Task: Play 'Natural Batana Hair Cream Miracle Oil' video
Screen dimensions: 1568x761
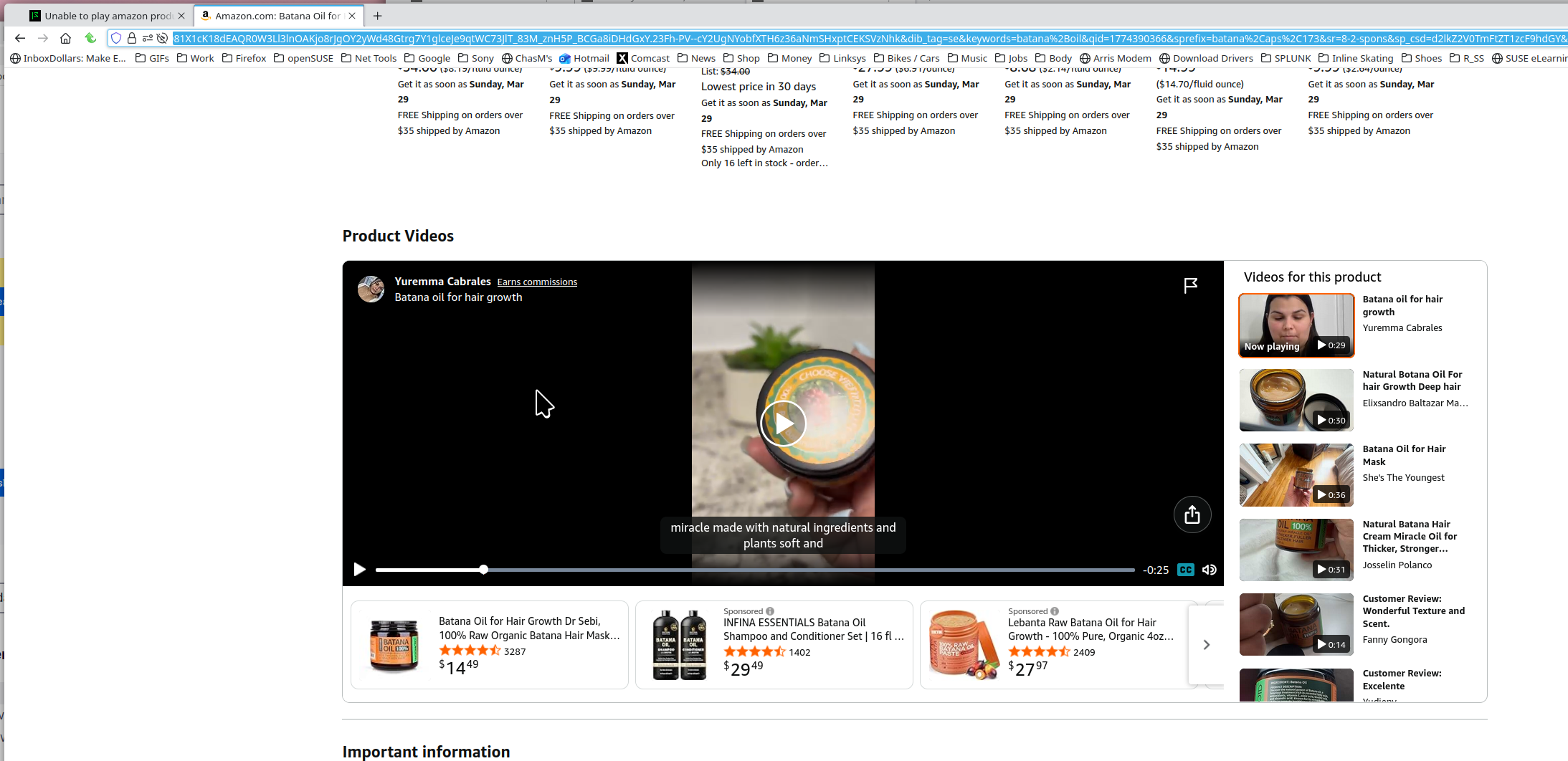Action: [1296, 550]
